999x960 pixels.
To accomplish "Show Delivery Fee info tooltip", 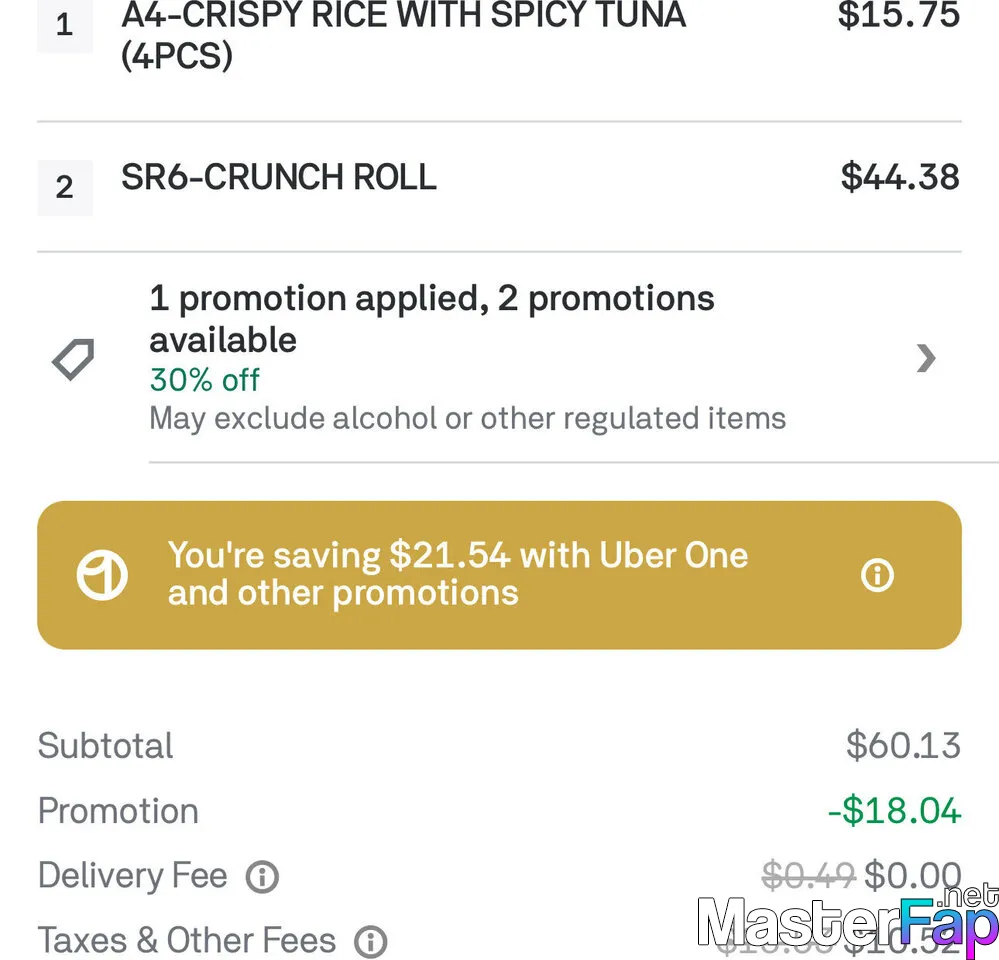I will (262, 877).
